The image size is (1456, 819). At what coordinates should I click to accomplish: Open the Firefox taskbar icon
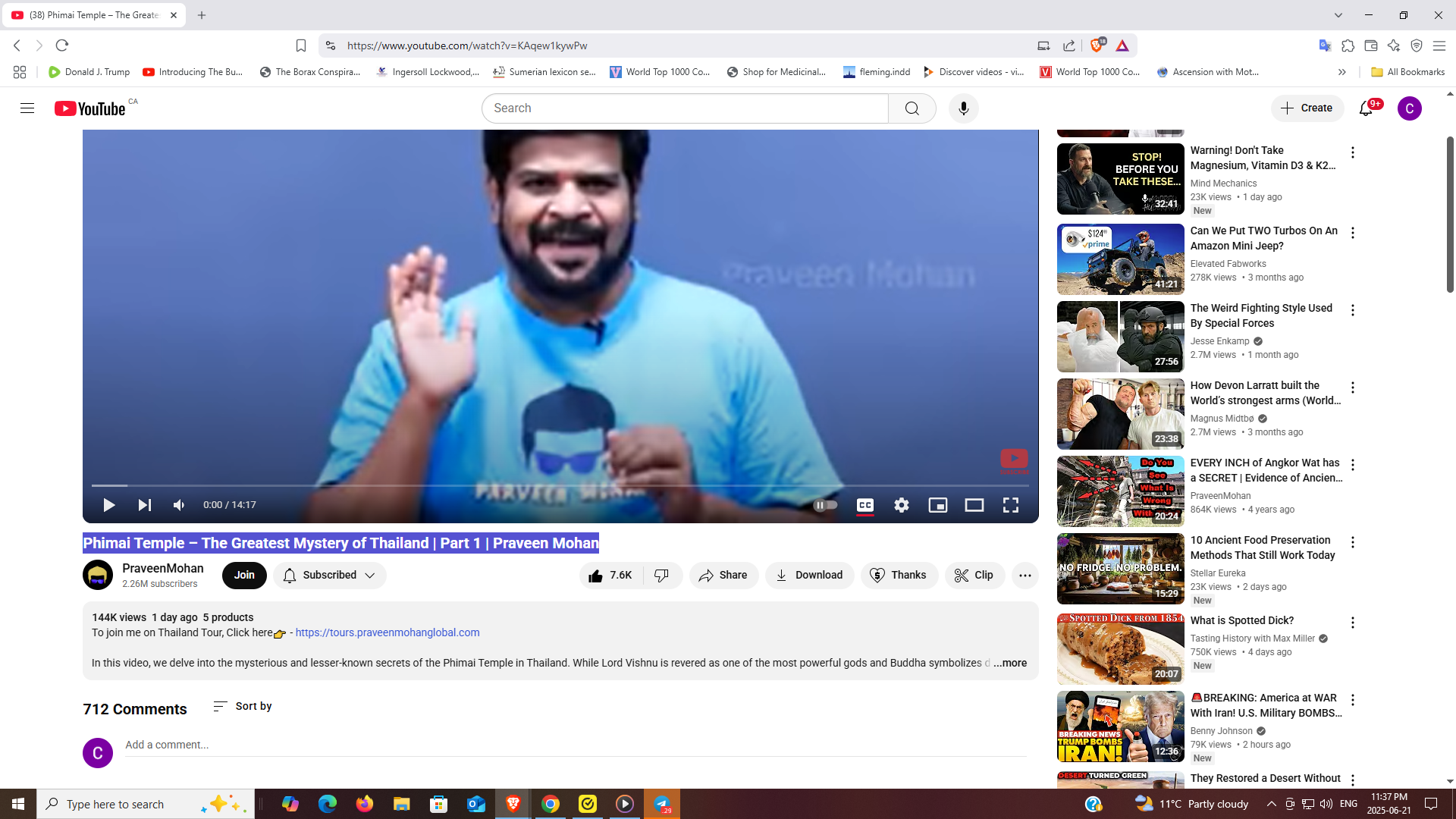(x=365, y=804)
